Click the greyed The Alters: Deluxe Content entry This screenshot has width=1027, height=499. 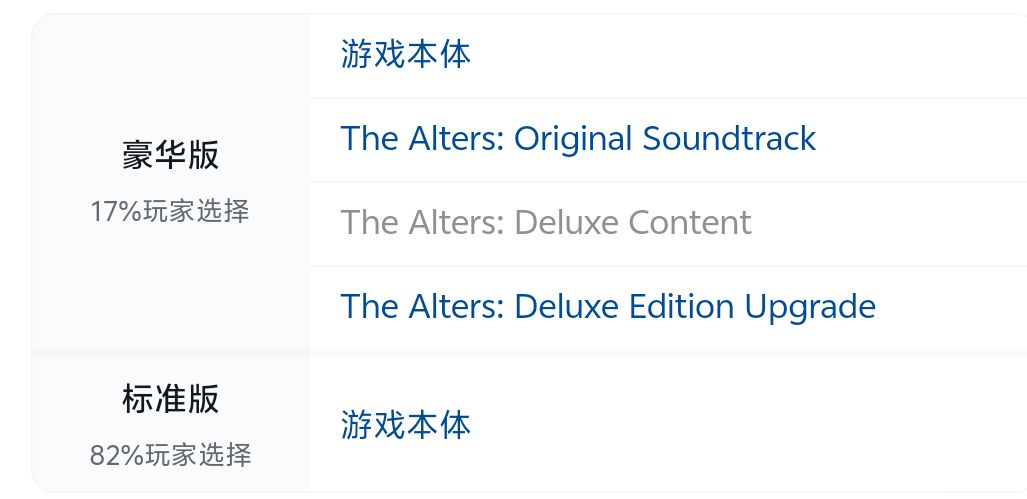pyautogui.click(x=546, y=222)
